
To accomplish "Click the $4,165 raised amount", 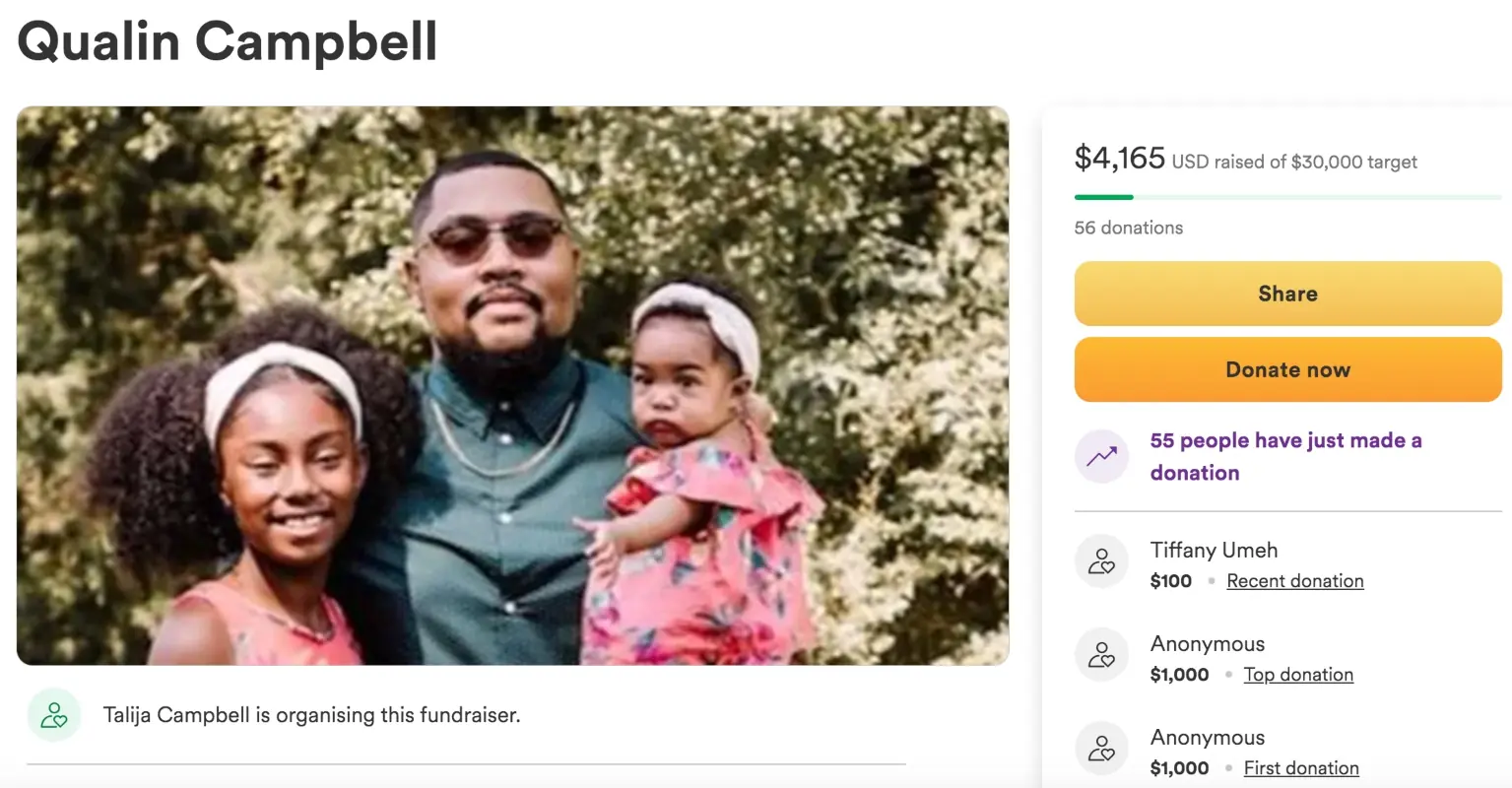I will [x=1119, y=158].
